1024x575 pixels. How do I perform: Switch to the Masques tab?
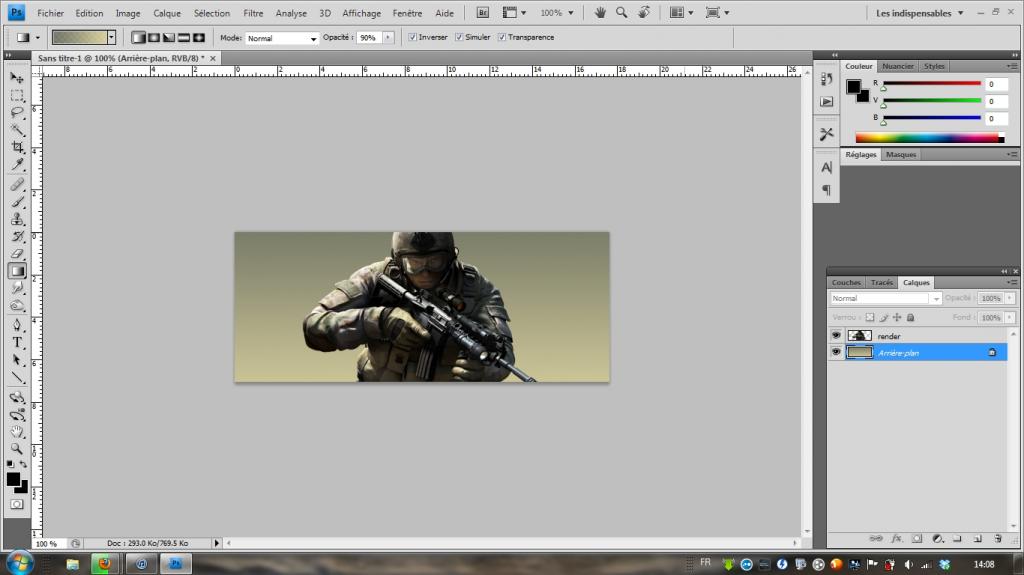[x=901, y=155]
